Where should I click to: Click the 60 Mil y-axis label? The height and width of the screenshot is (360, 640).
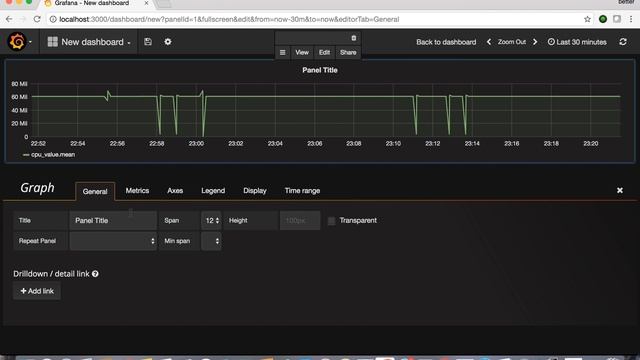point(20,97)
